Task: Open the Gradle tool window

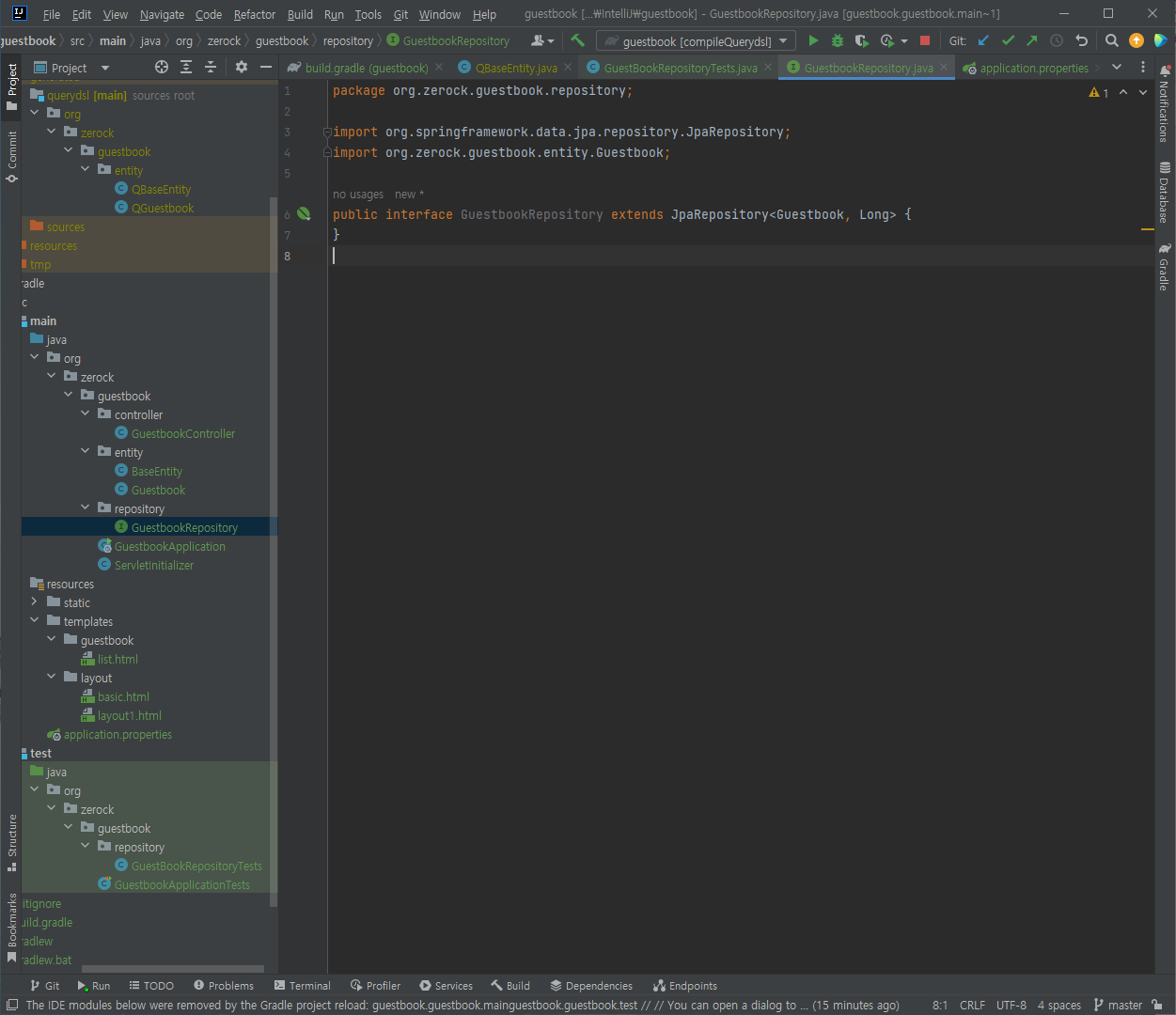Action: pos(1165,267)
